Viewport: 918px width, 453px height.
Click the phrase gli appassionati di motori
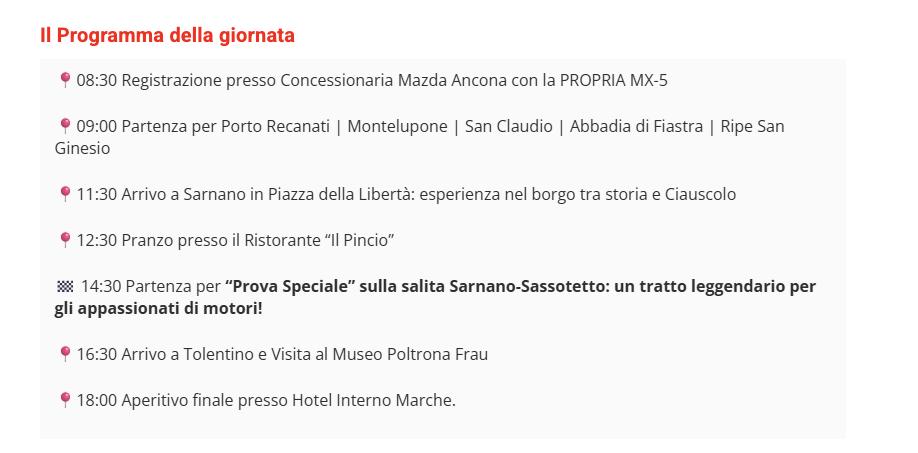coord(156,308)
